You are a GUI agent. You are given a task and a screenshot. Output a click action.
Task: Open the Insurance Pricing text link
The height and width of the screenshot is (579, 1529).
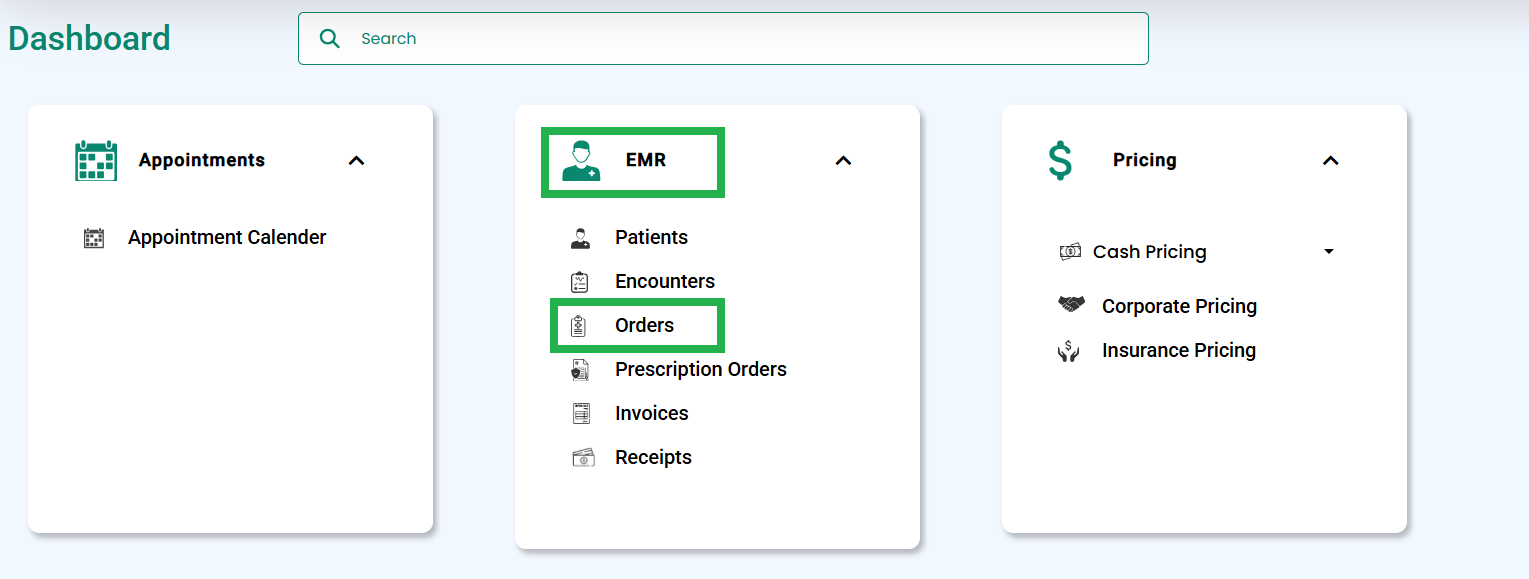click(1179, 351)
